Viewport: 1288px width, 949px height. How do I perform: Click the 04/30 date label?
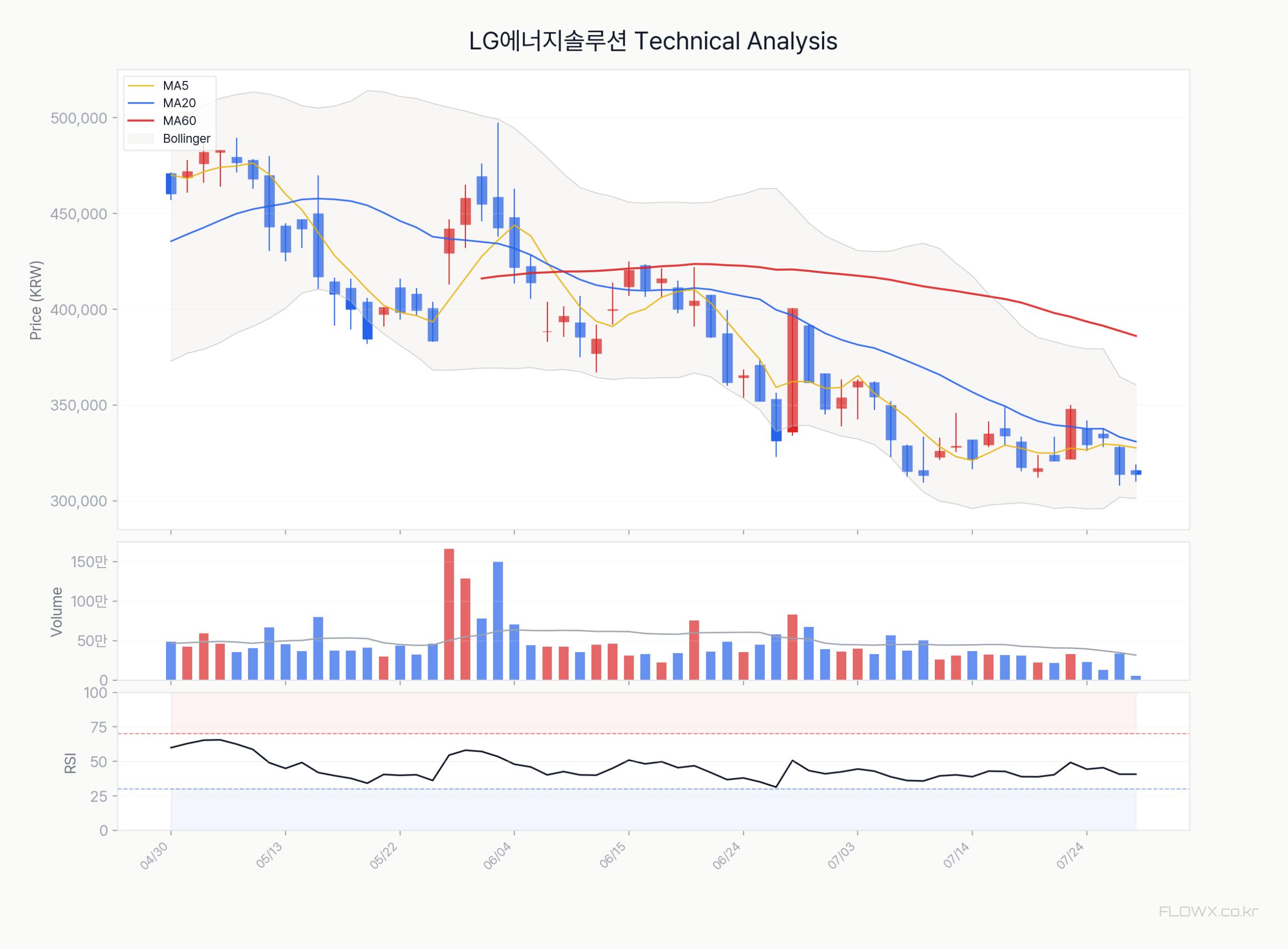(154, 856)
